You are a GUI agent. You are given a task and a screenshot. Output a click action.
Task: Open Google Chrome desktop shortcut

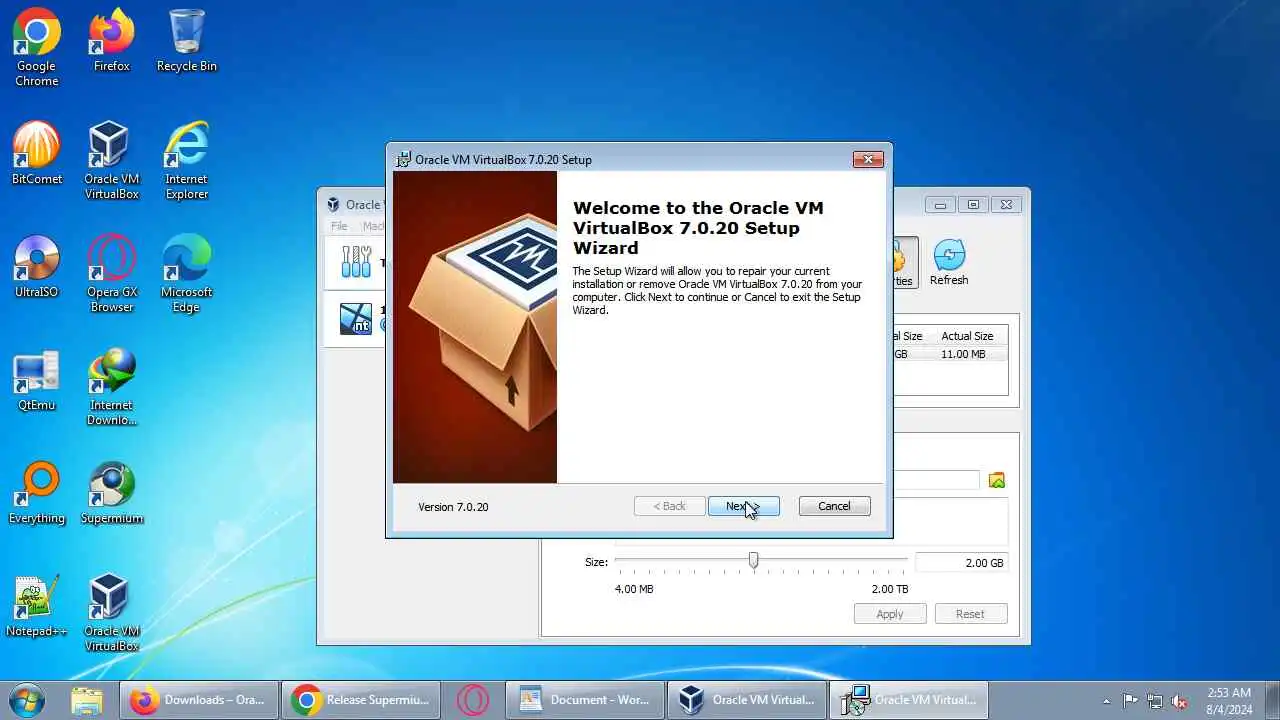point(36,48)
